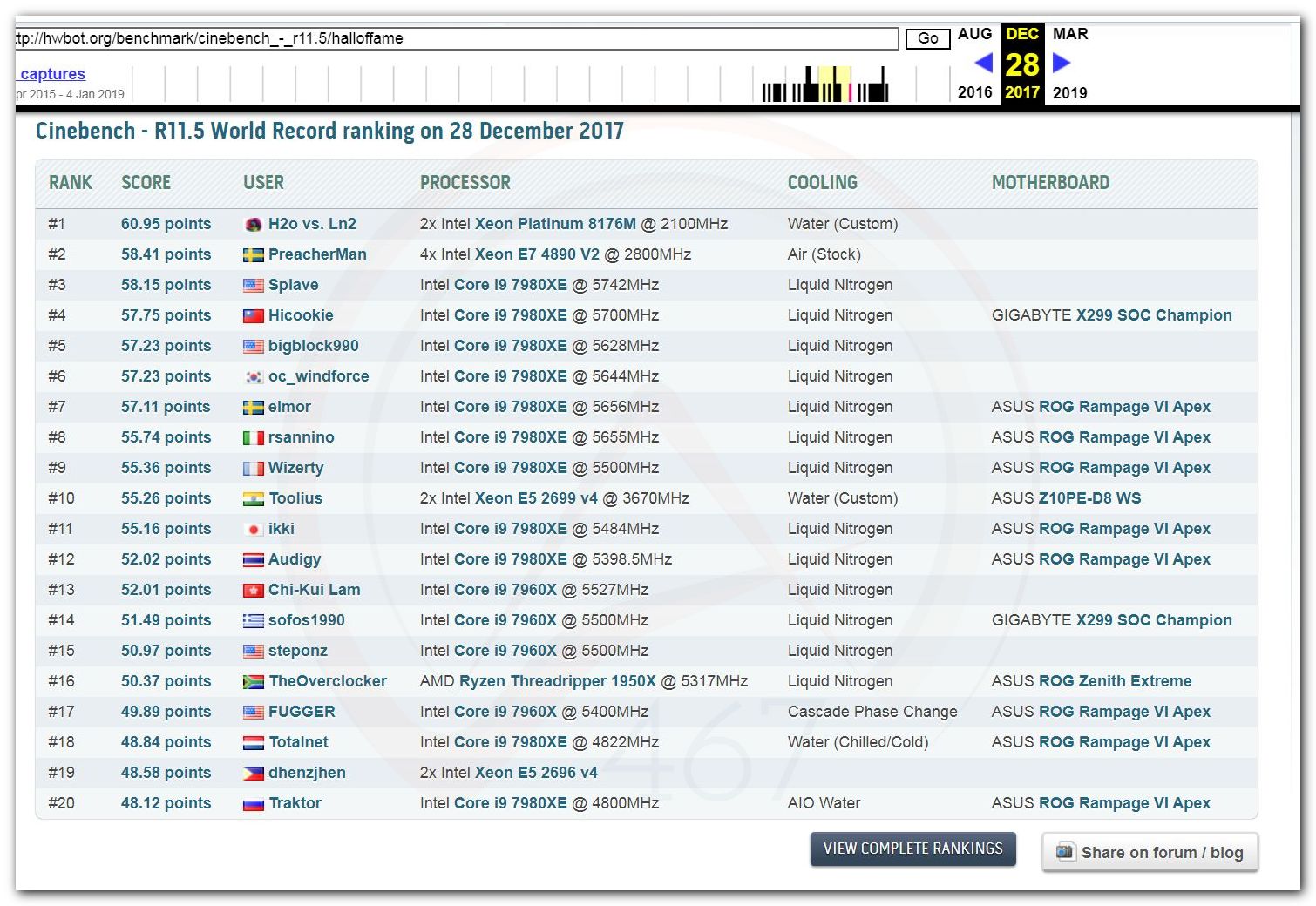Jump to the AUG 2016 capture
1316x906 pixels.
pos(974,34)
